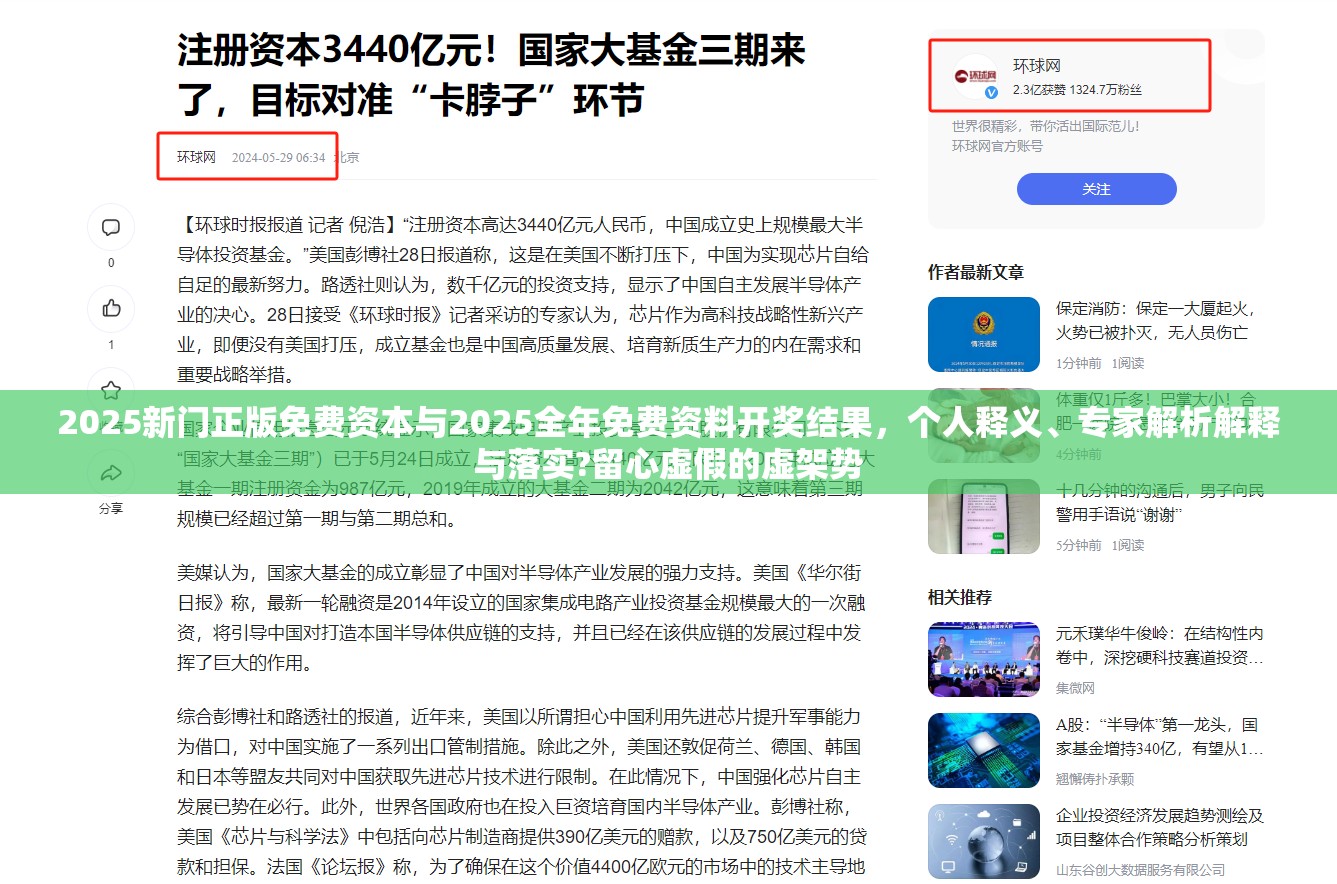Click the share arrow icon
The height and width of the screenshot is (884, 1337).
point(111,472)
